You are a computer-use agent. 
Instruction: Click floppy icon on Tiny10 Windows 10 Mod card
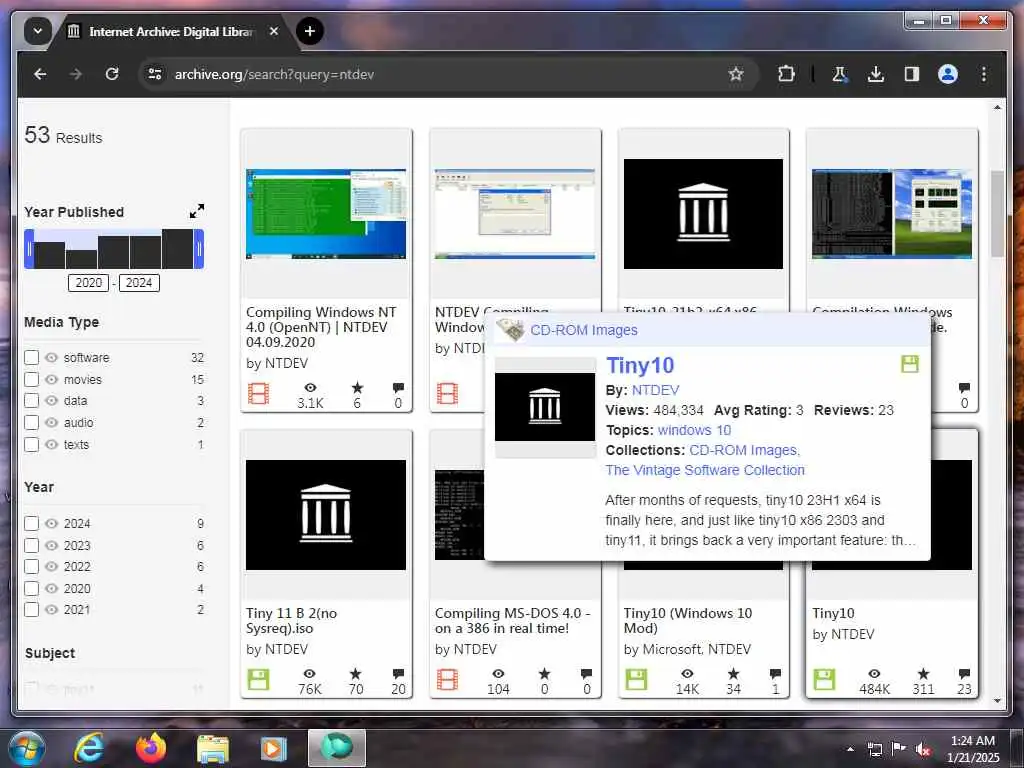(x=636, y=679)
